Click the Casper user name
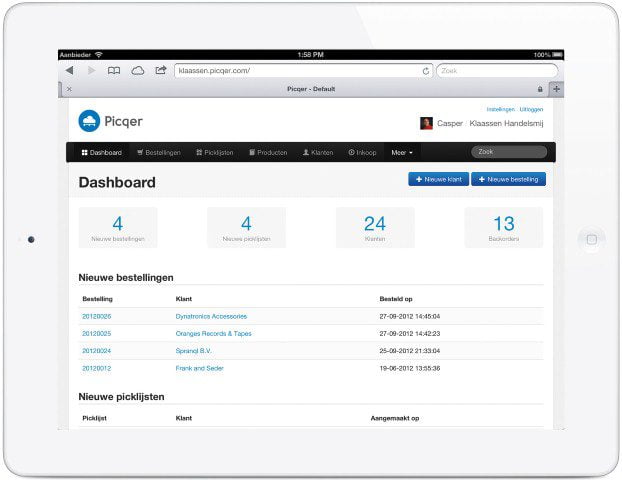Viewport: 622px width, 480px height. (450, 123)
